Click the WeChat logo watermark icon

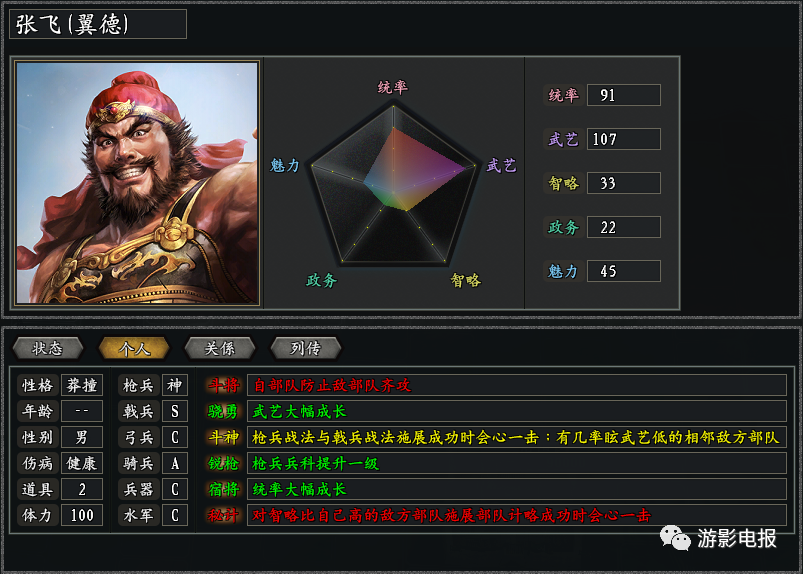(675, 538)
